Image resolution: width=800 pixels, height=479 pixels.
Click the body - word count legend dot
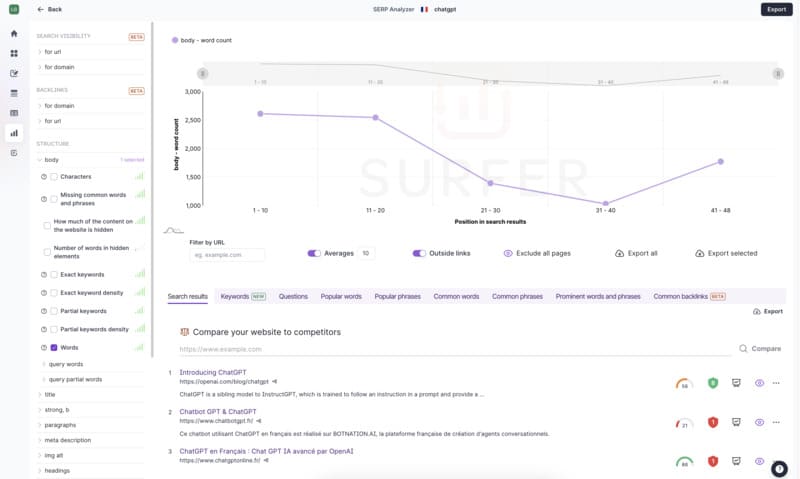tap(174, 40)
